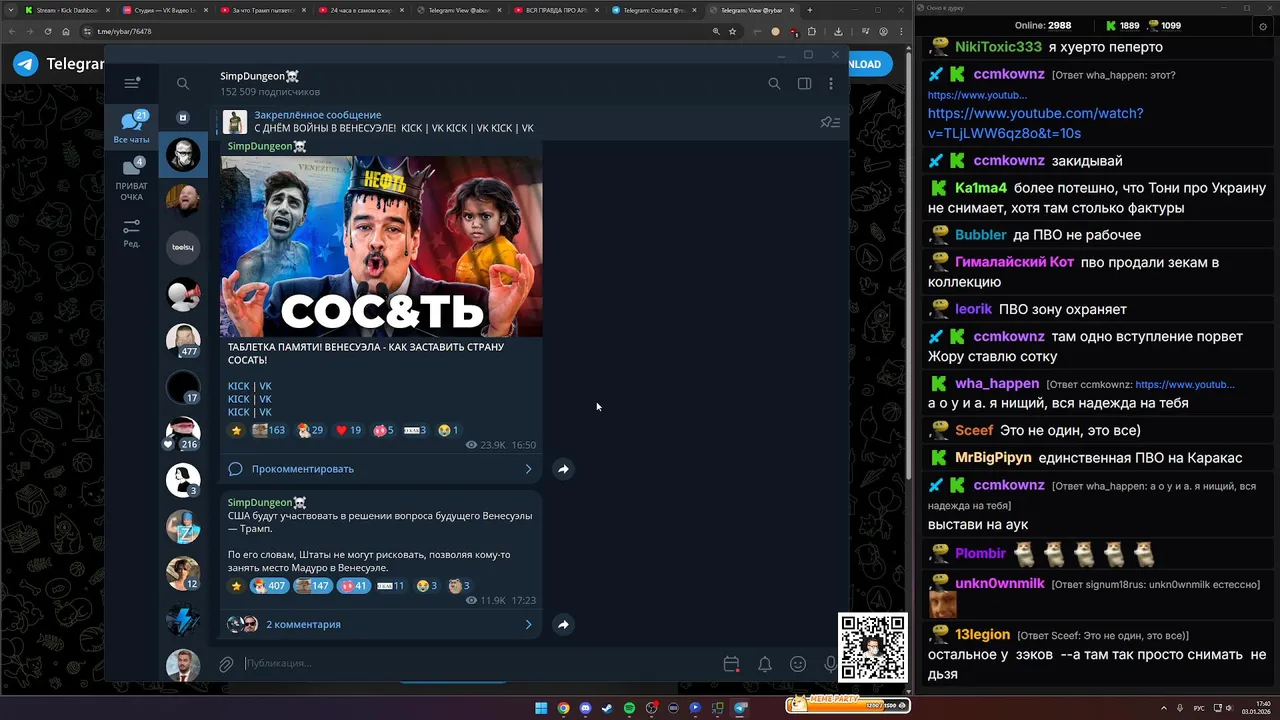Open OBS Studio from taskbar
This screenshot has height=720, width=1280.
point(651,708)
